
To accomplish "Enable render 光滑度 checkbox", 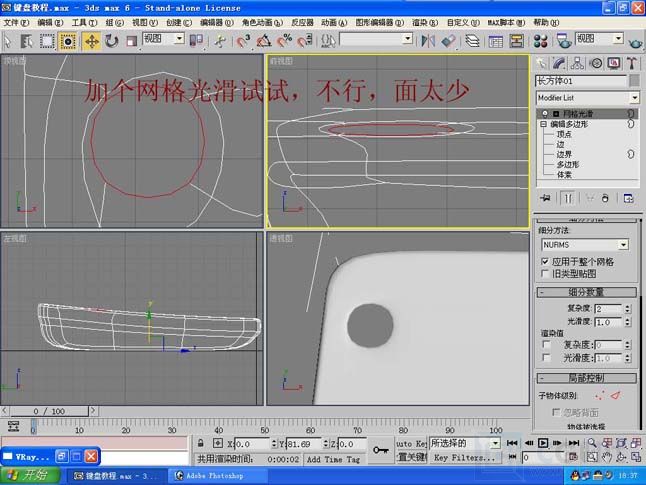I will [545, 357].
